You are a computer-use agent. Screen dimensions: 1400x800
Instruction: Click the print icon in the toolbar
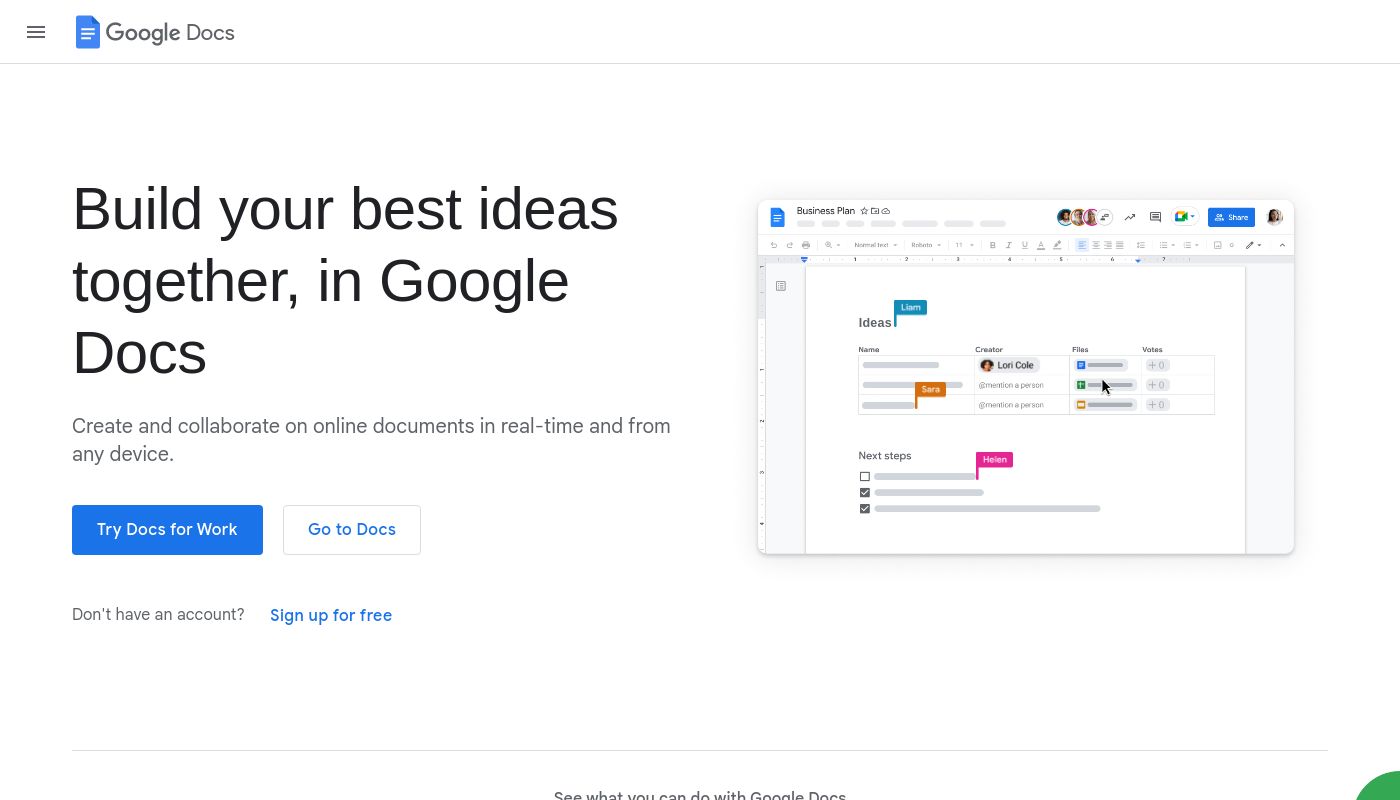pos(806,245)
